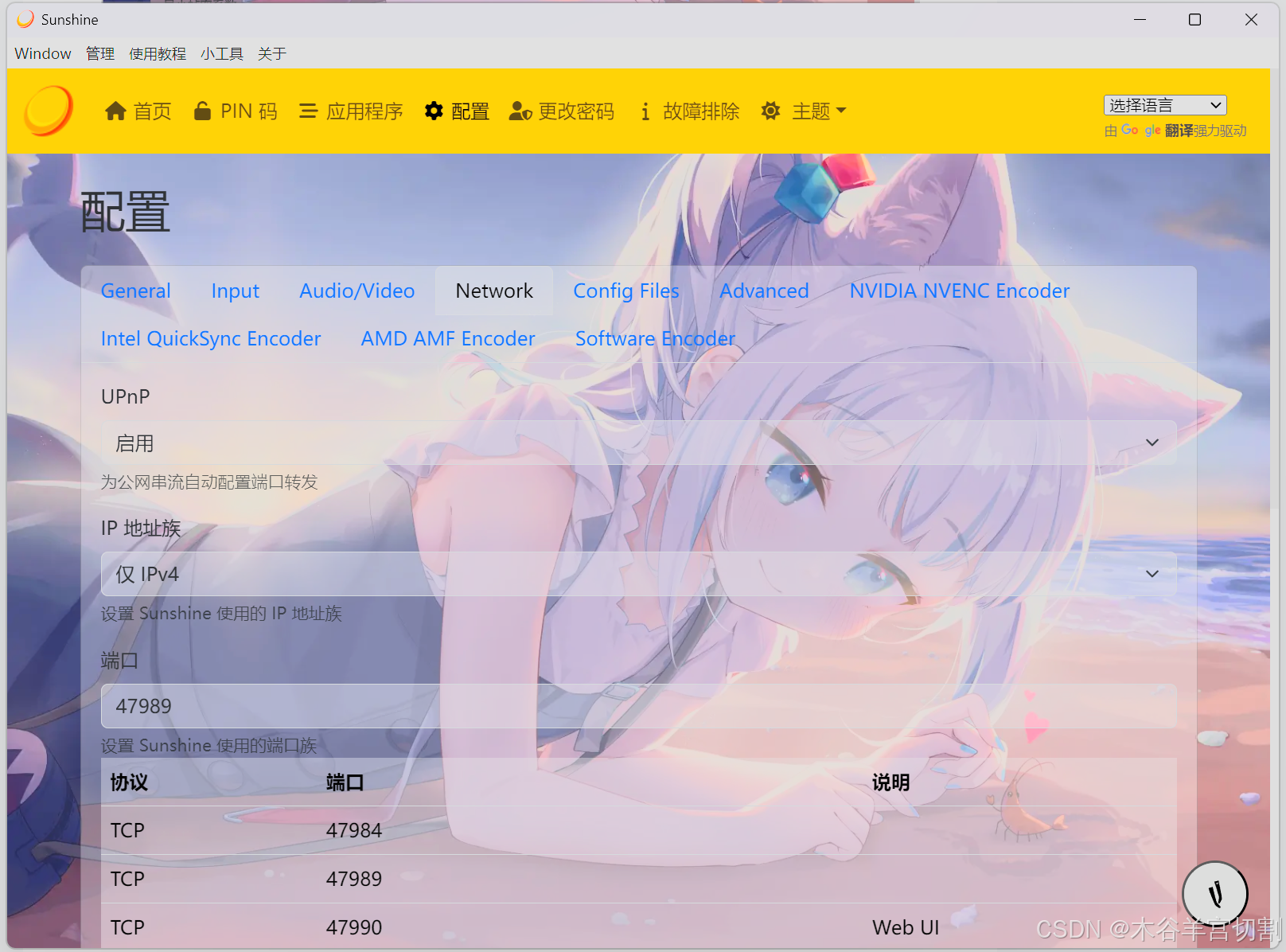Viewport: 1286px width, 952px height.
Task: Open the 使用教程 menu
Action: [x=158, y=53]
